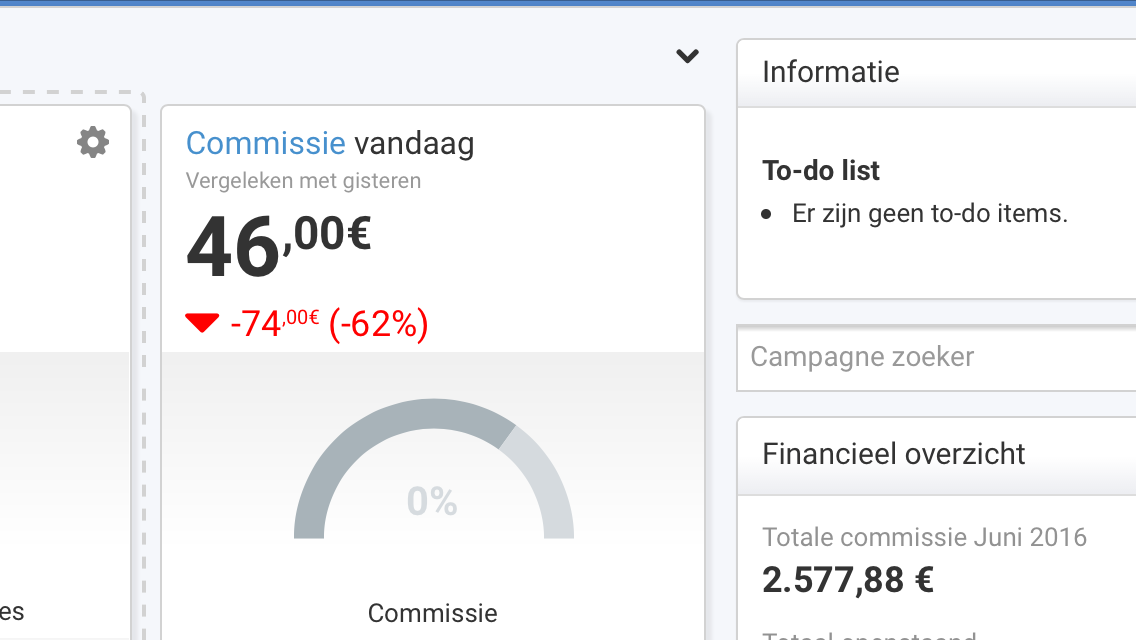Select the To-do list heading
The image size is (1136, 640).
[820, 170]
